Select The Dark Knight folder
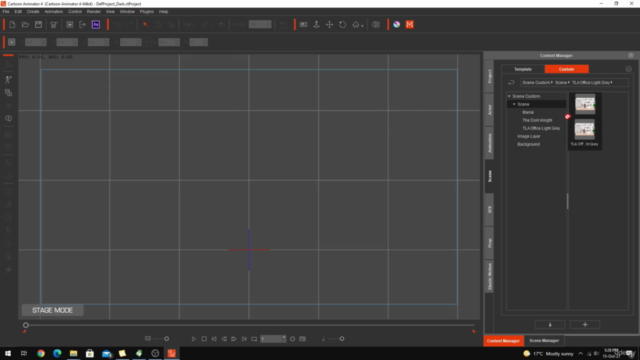Viewport: 640px width, 360px height. tap(537, 120)
